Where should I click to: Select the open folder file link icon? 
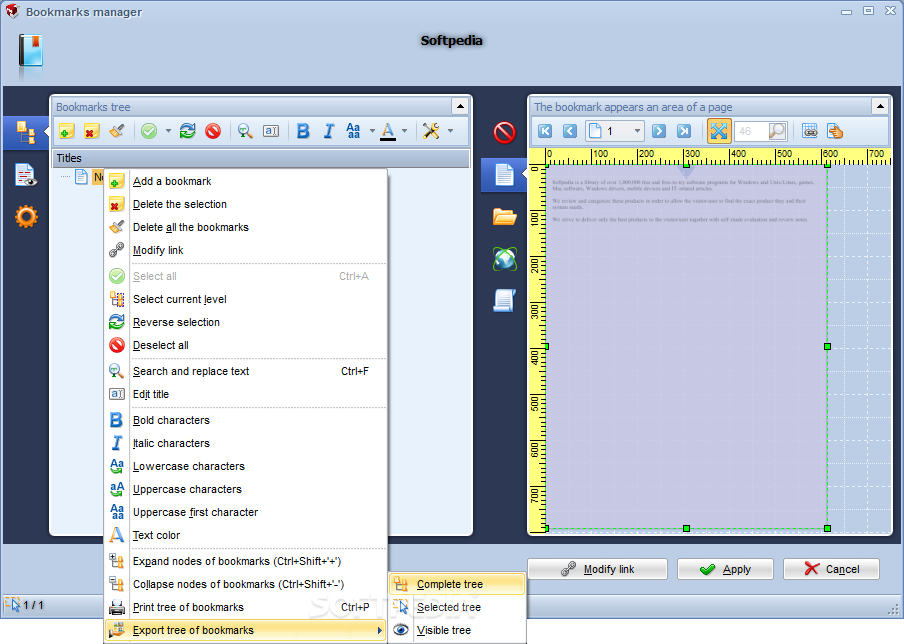504,217
